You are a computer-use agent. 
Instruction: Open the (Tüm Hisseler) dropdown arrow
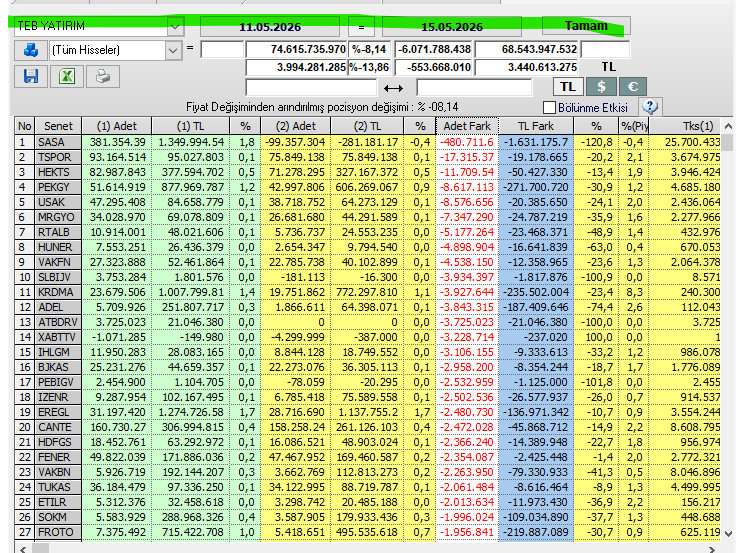click(x=172, y=50)
